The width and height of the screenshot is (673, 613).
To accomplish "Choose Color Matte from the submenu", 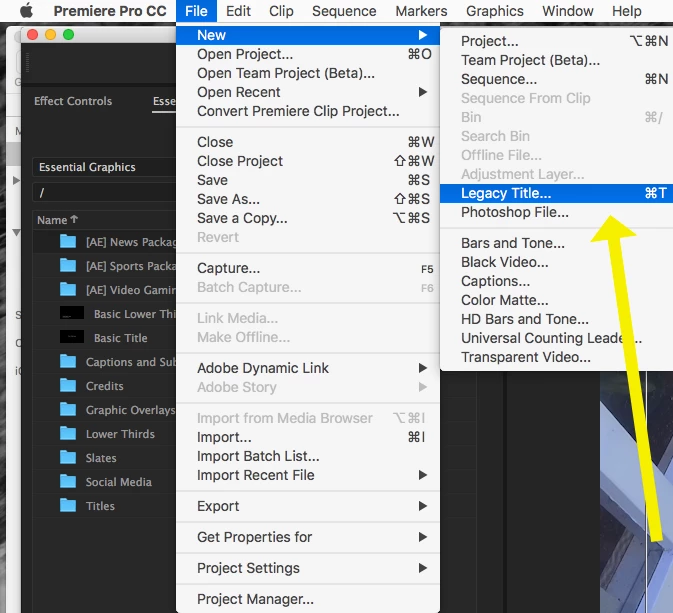I will click(556, 300).
